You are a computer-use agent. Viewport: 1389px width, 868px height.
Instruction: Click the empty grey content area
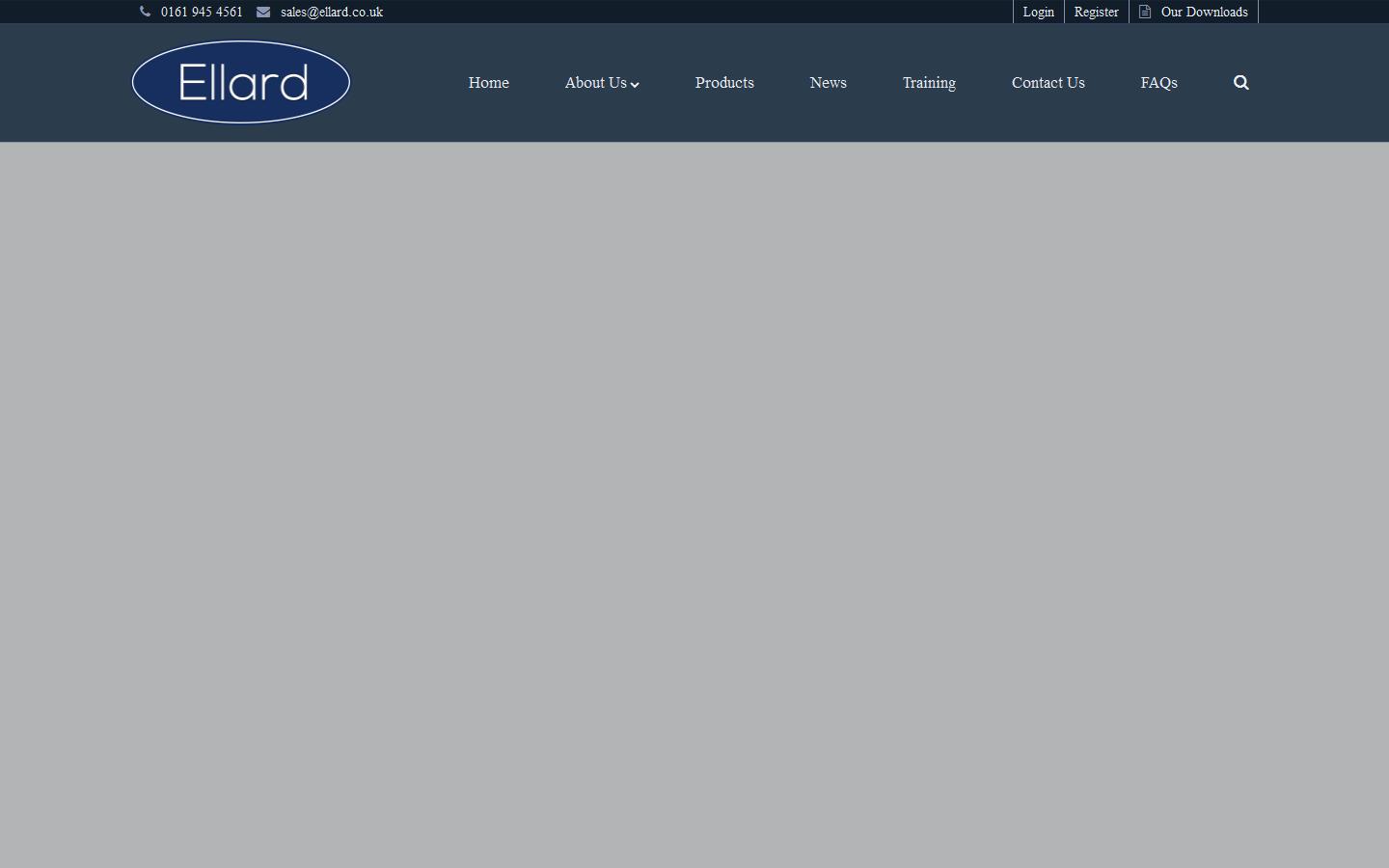click(694, 502)
